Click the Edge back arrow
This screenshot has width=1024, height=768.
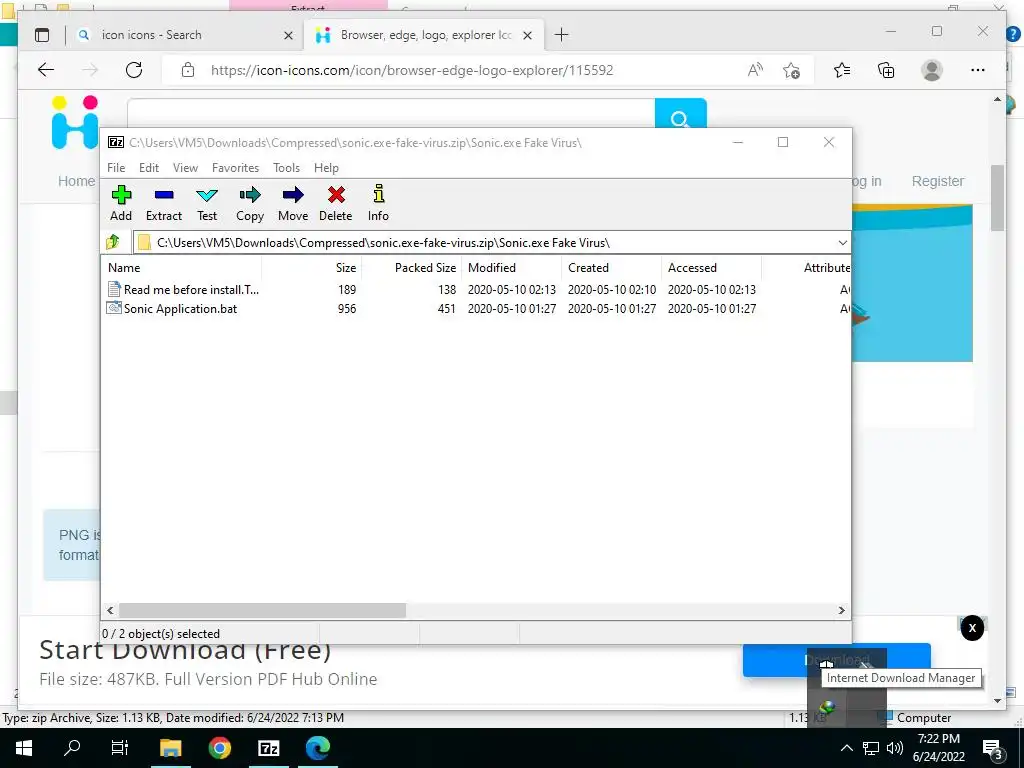[x=46, y=70]
